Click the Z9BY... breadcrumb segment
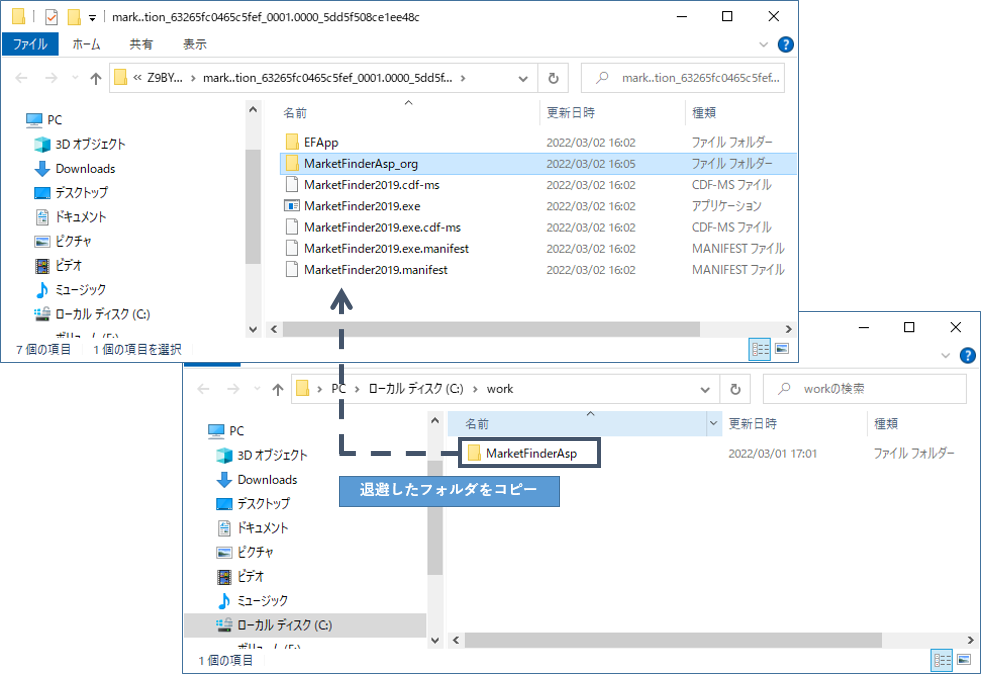The width and height of the screenshot is (981, 674). pyautogui.click(x=165, y=78)
